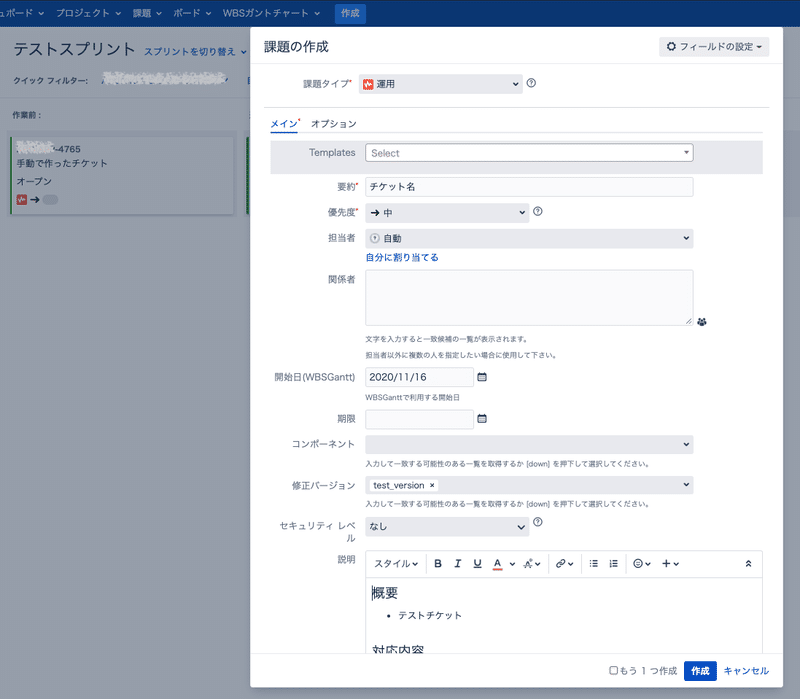
Task: Open the link insert menu in editor
Action: tap(565, 564)
